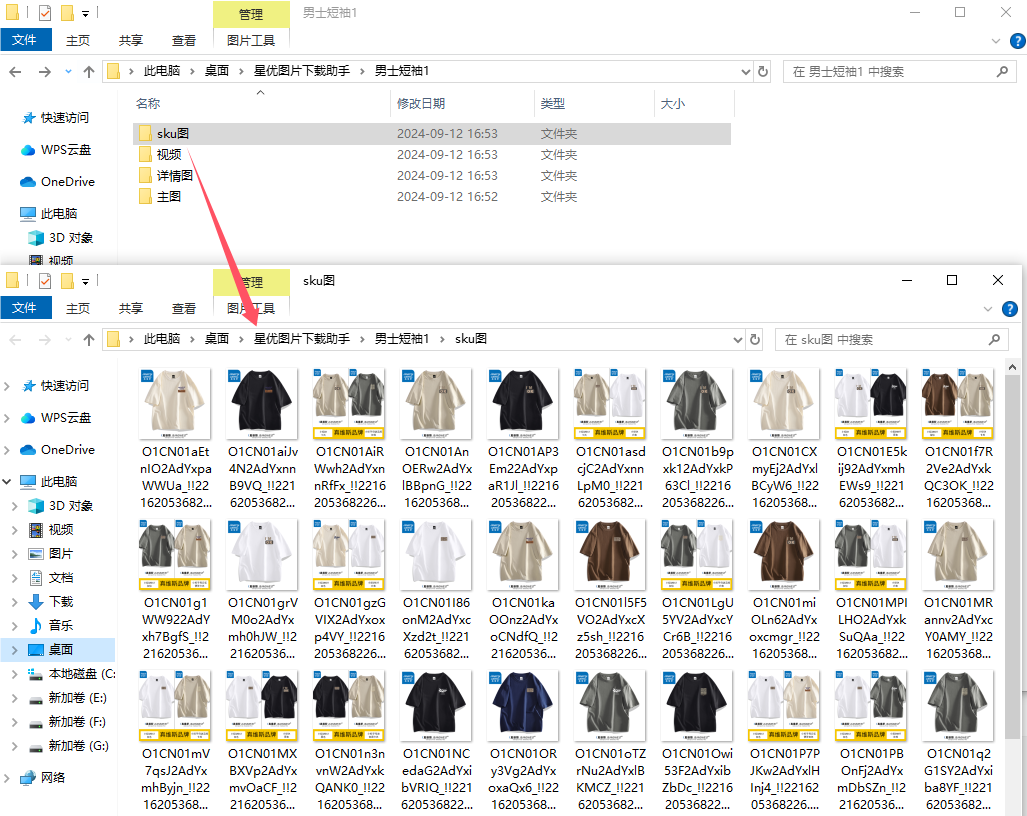The image size is (1027, 816).
Task: Open the 文件 menu in the 男士短袖1 window
Action: [x=26, y=40]
